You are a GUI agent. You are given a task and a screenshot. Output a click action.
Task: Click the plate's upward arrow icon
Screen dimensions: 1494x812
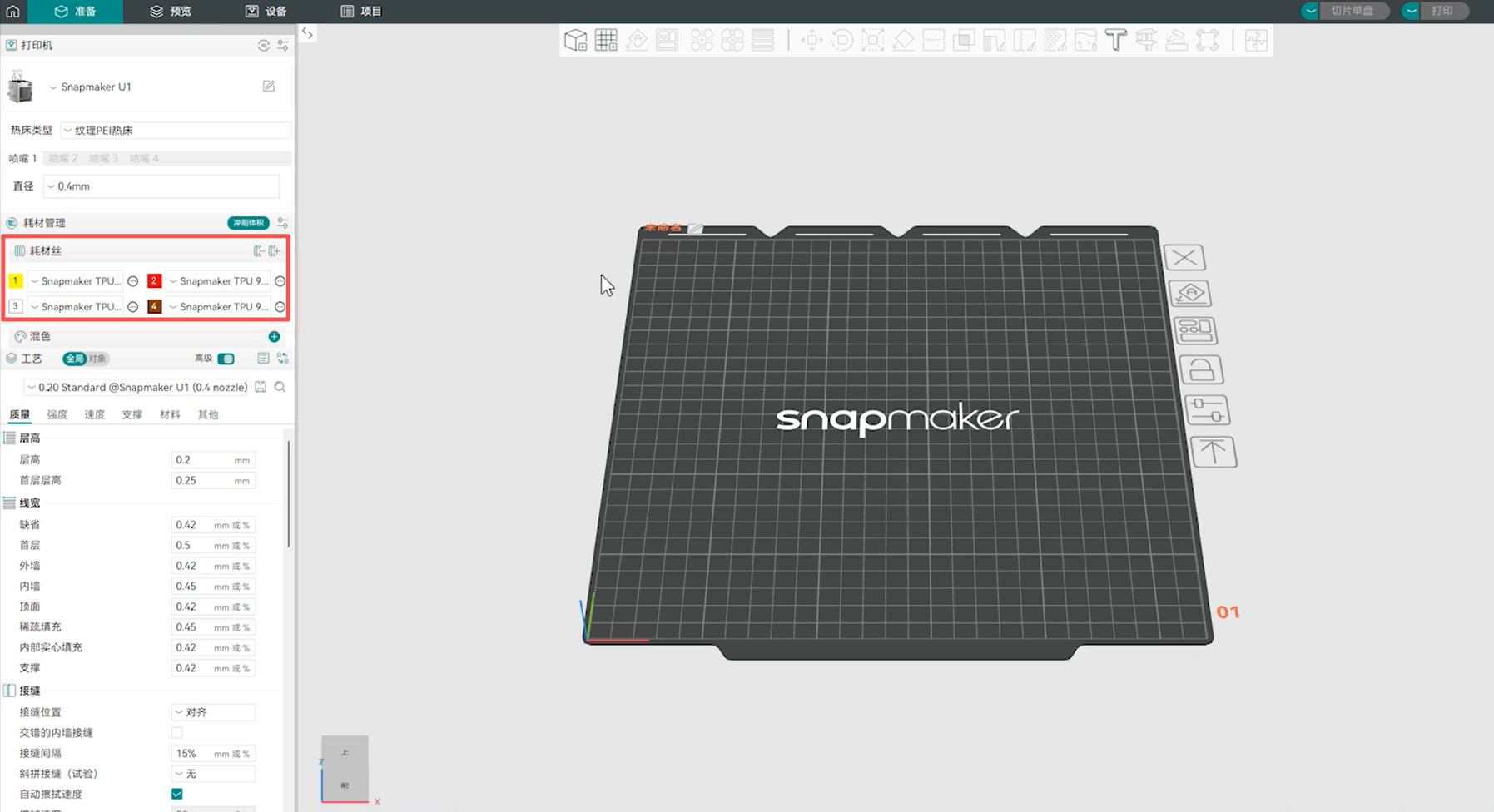(1214, 452)
